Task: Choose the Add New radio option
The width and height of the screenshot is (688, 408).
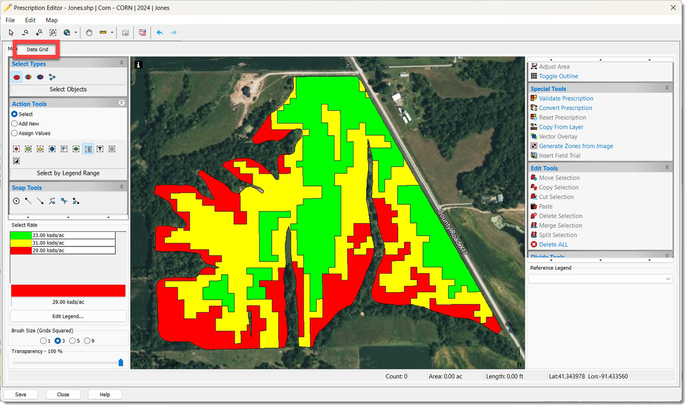Action: [14, 123]
